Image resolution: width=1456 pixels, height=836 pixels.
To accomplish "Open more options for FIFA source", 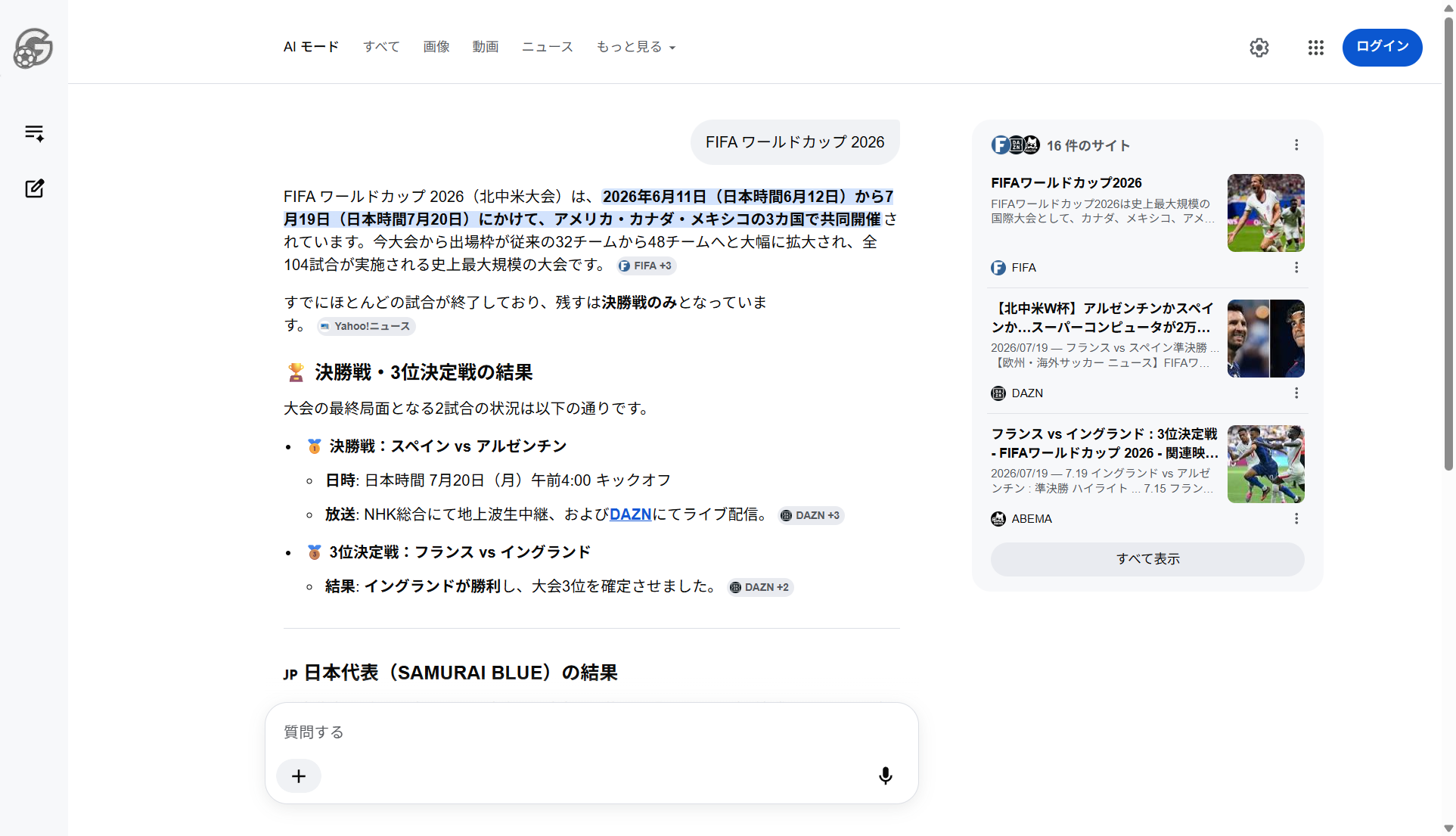I will click(1296, 267).
